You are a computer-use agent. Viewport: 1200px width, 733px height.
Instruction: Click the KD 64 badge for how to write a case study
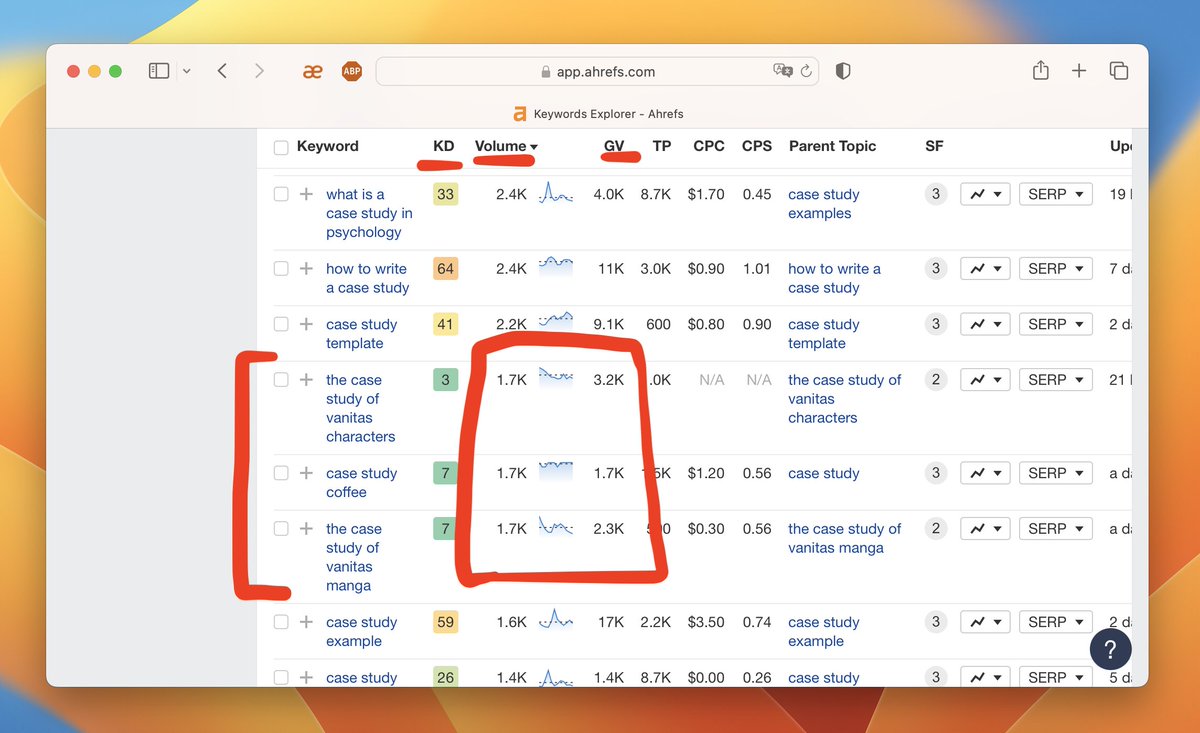(x=445, y=268)
